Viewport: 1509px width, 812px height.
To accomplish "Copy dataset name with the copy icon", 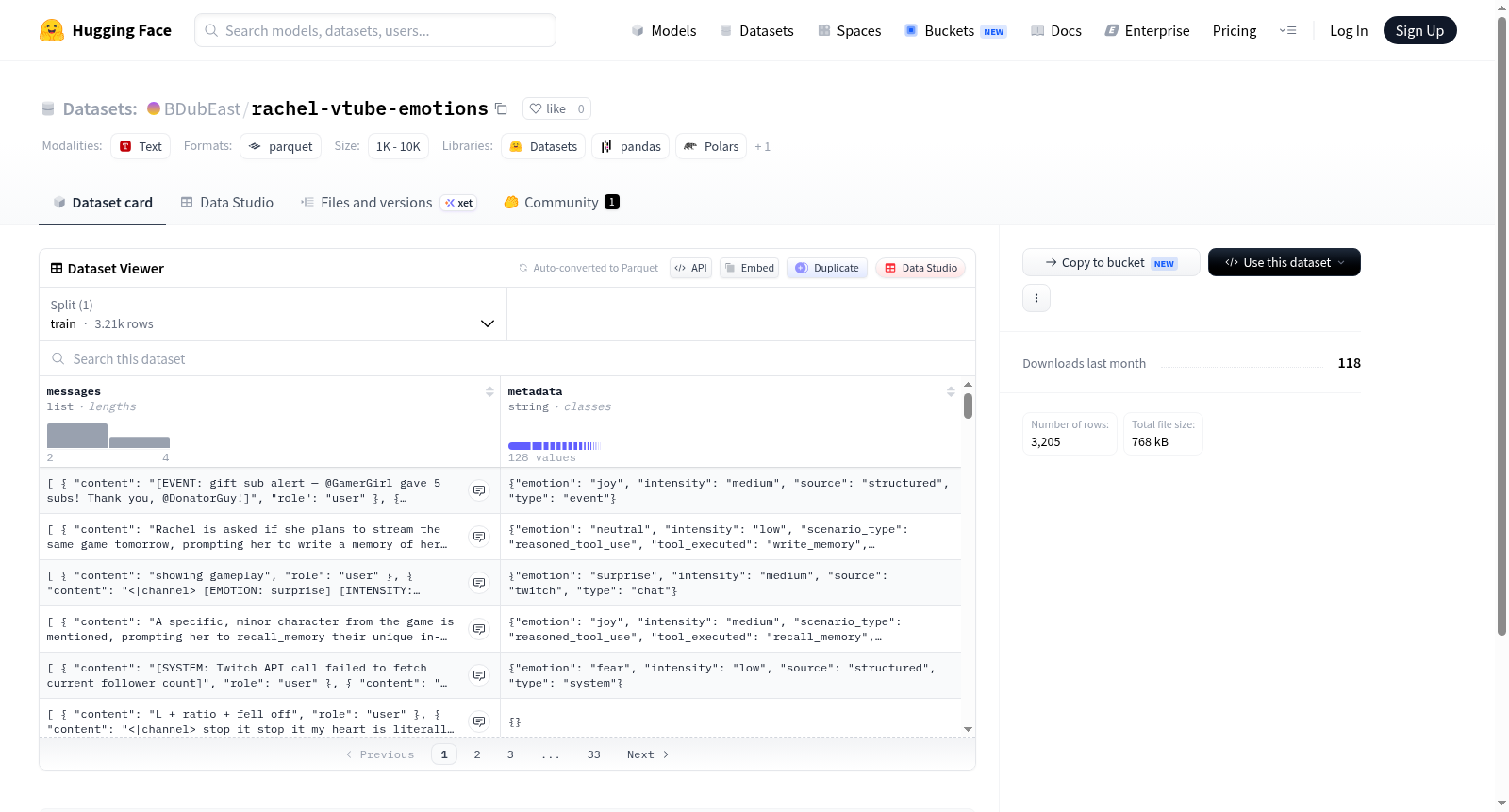I will point(502,108).
